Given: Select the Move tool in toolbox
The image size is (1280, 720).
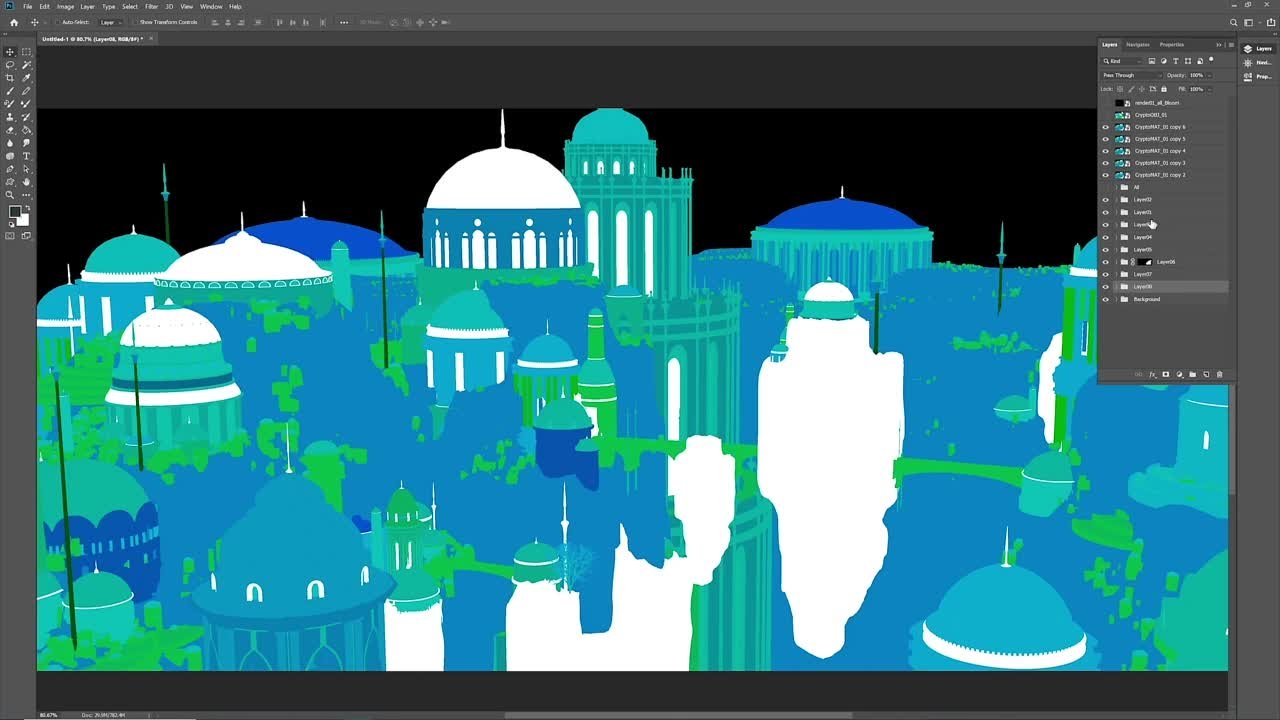Looking at the screenshot, I should point(11,52).
